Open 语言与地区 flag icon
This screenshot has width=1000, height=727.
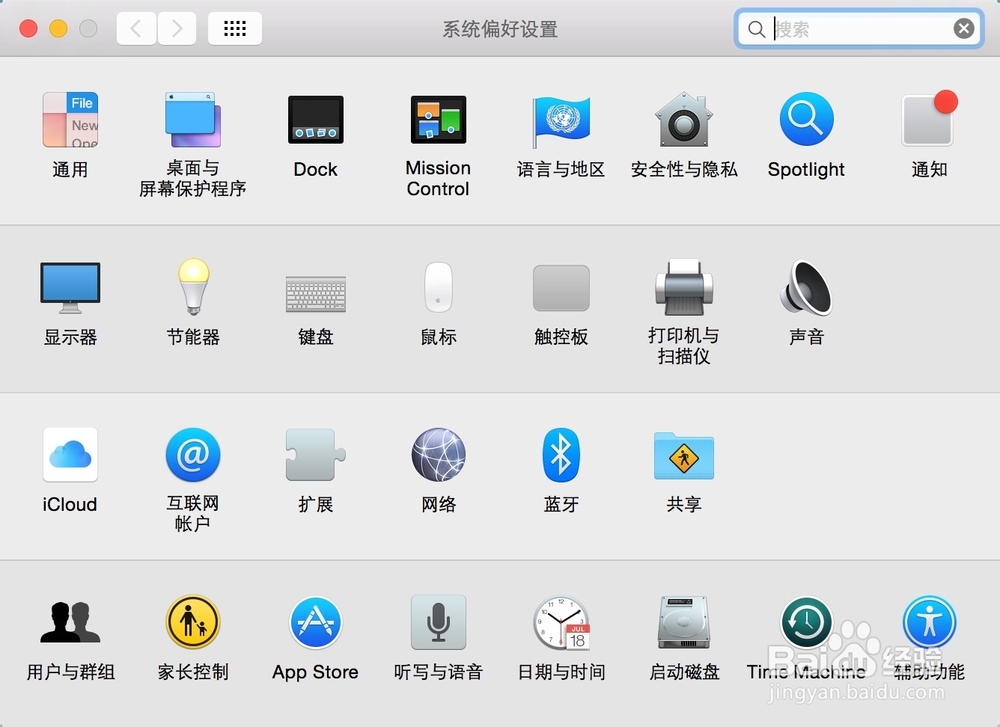(x=561, y=121)
